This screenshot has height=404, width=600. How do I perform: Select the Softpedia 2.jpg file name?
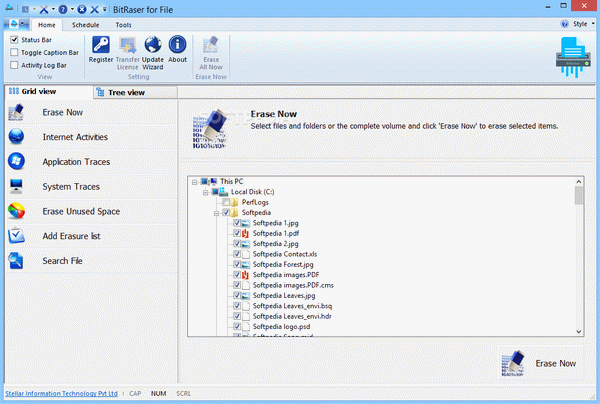[276, 244]
